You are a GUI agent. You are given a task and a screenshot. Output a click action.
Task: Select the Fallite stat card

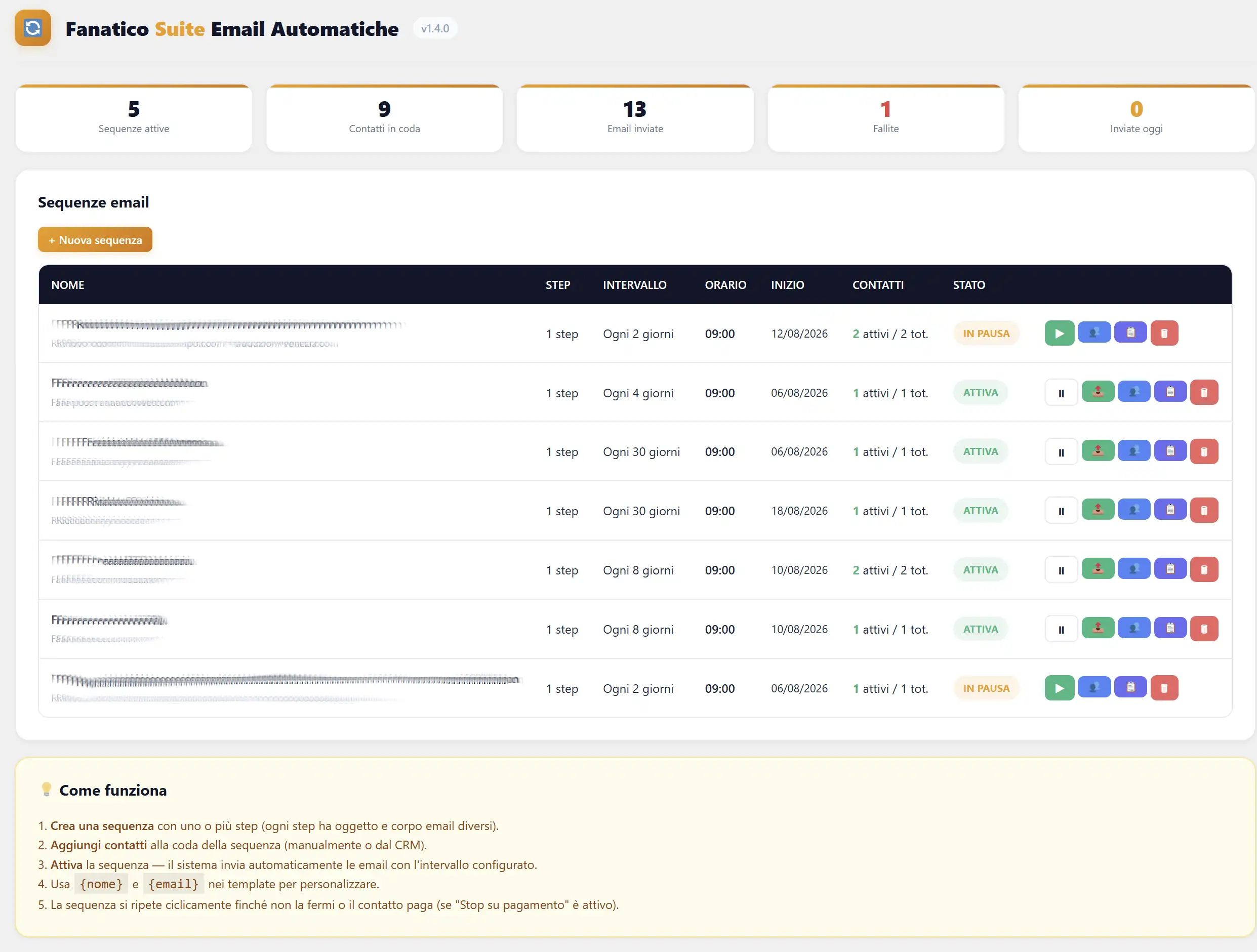[885, 119]
